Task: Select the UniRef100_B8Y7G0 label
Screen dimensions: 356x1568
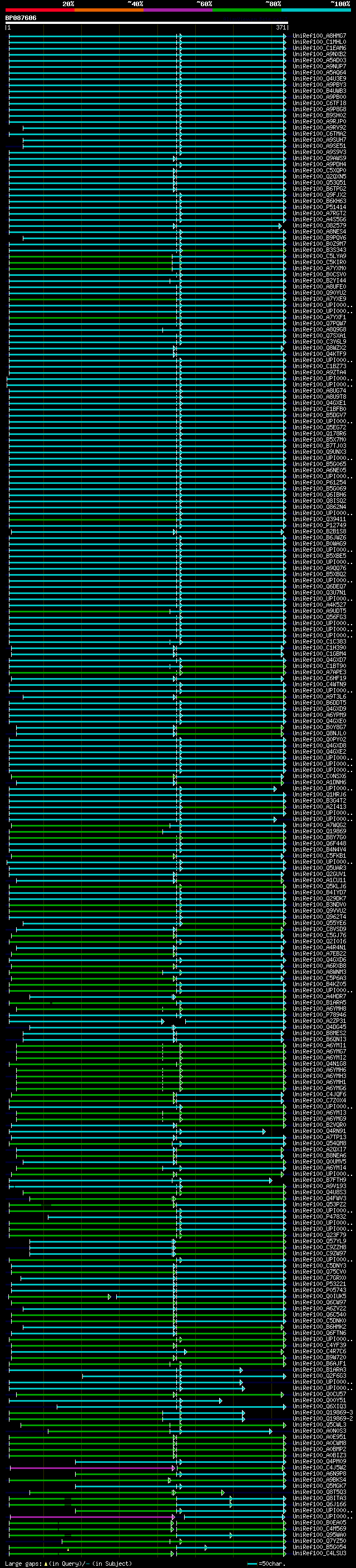Action: 319,838
